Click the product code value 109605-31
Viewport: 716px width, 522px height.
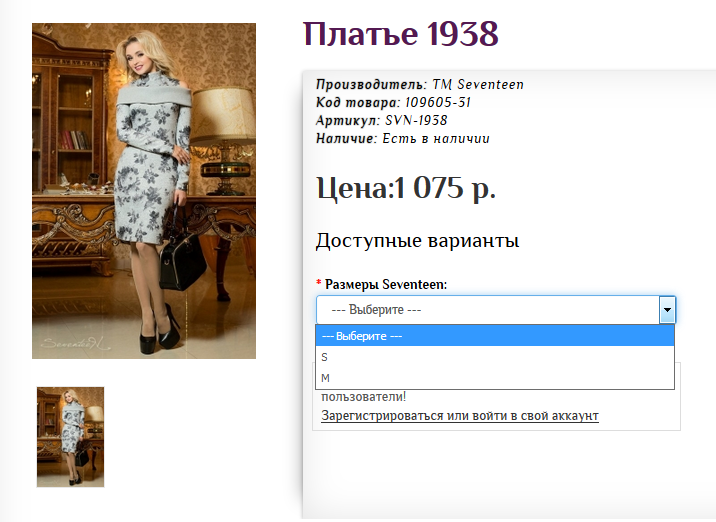click(x=437, y=102)
